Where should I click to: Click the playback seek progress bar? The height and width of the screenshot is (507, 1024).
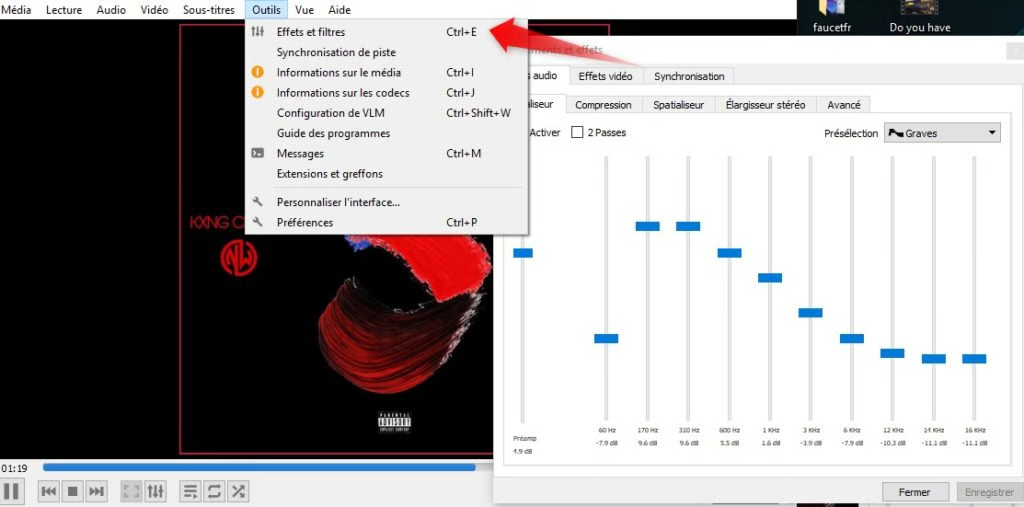260,467
